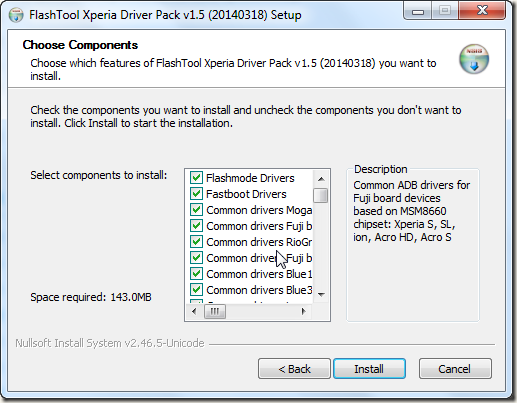Screen dimensions: 517x403
Task: Toggle the Common drivers RioGr checkbox
Action: [196, 242]
